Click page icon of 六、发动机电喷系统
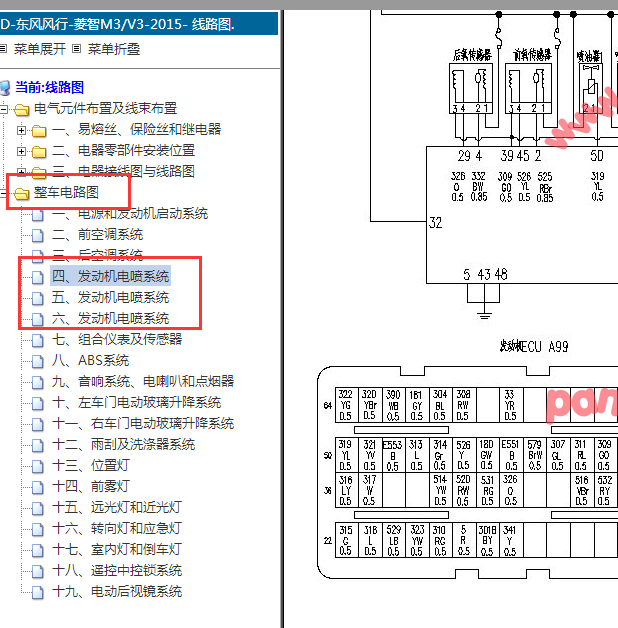This screenshot has width=618, height=628. tap(38, 320)
